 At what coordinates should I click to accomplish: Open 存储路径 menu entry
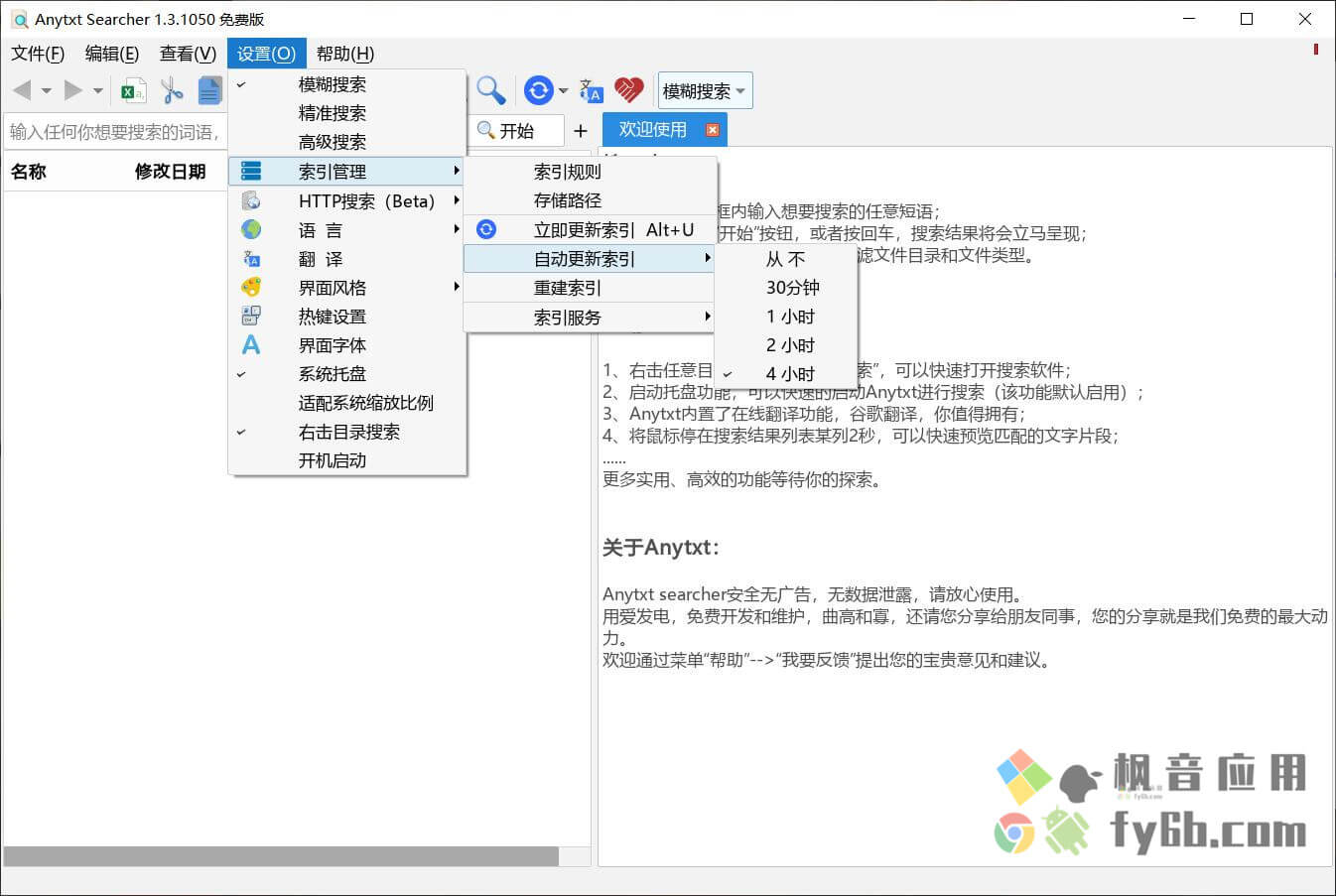coord(590,200)
